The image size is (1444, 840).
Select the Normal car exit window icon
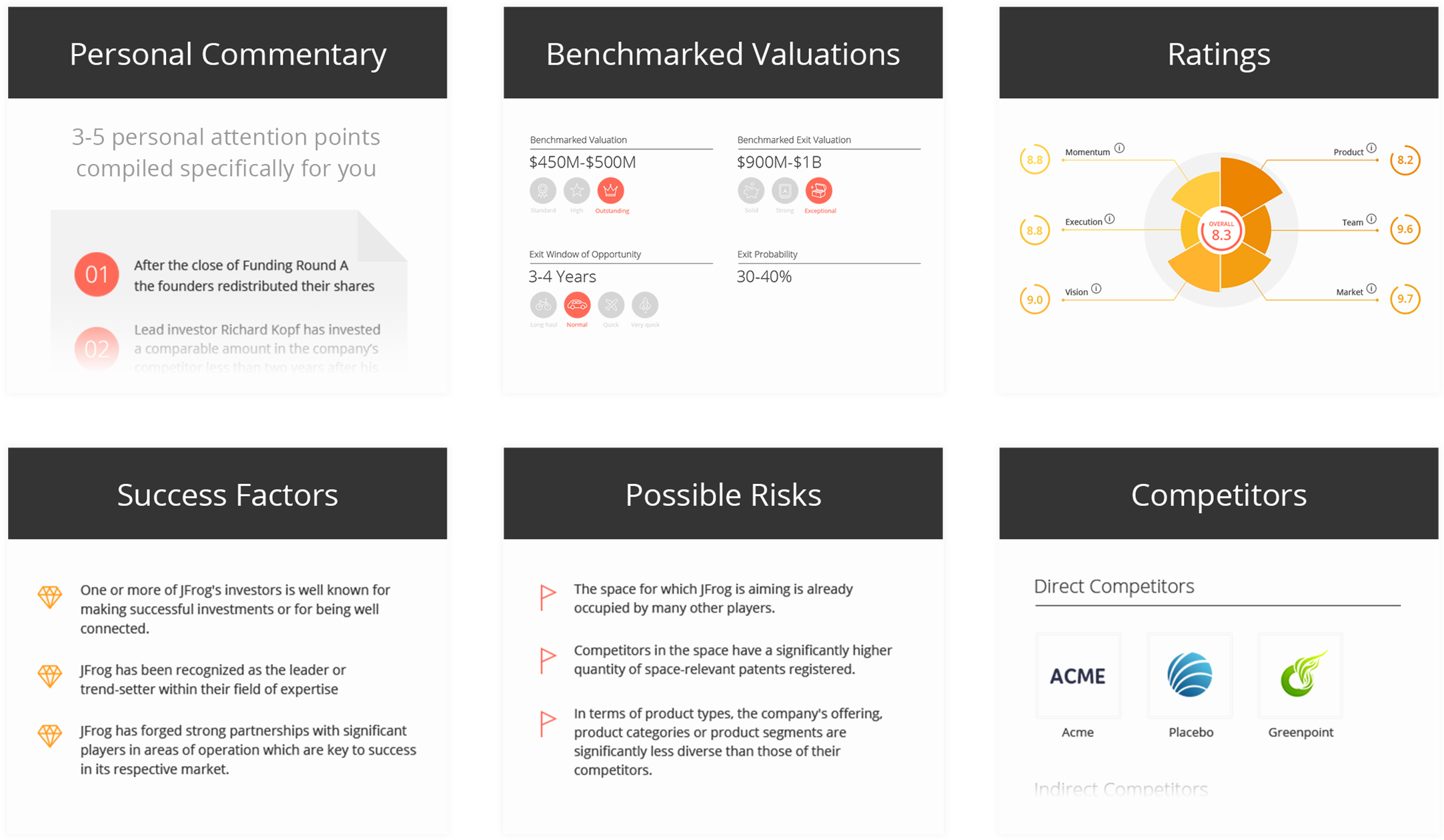click(578, 305)
